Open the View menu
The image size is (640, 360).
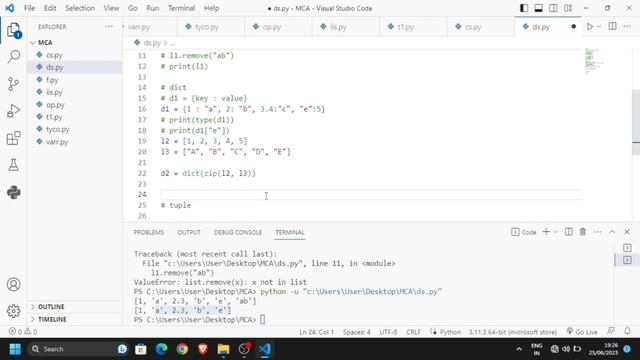[x=111, y=8]
